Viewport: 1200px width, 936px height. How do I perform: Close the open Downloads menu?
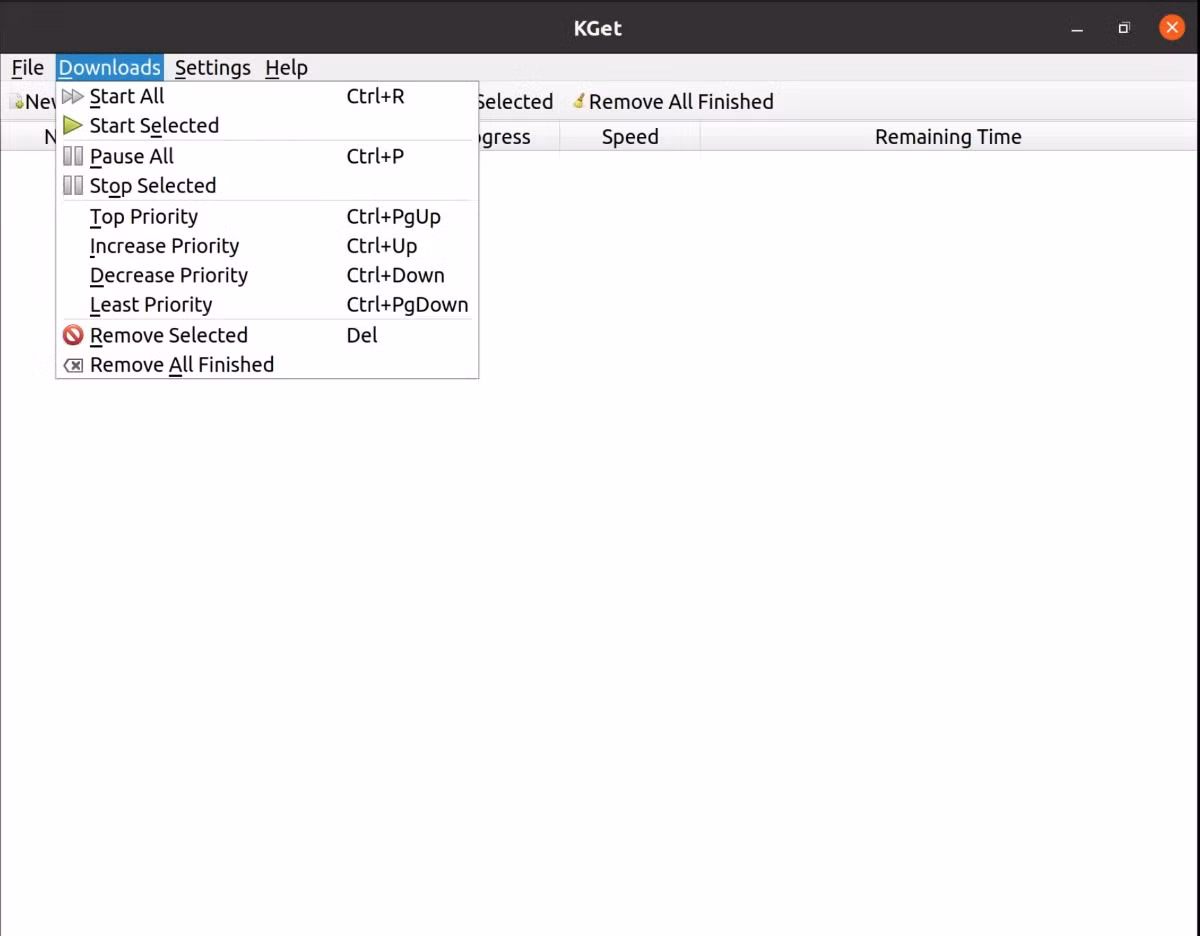click(110, 68)
